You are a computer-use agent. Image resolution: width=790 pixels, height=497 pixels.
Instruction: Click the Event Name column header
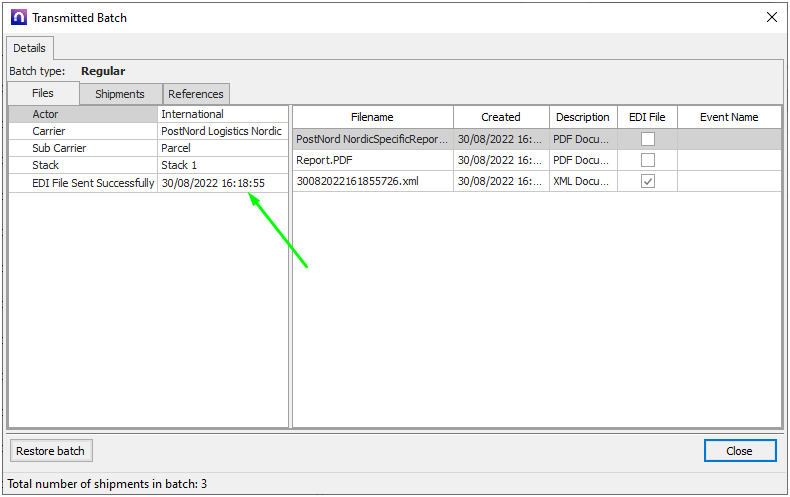[x=728, y=117]
